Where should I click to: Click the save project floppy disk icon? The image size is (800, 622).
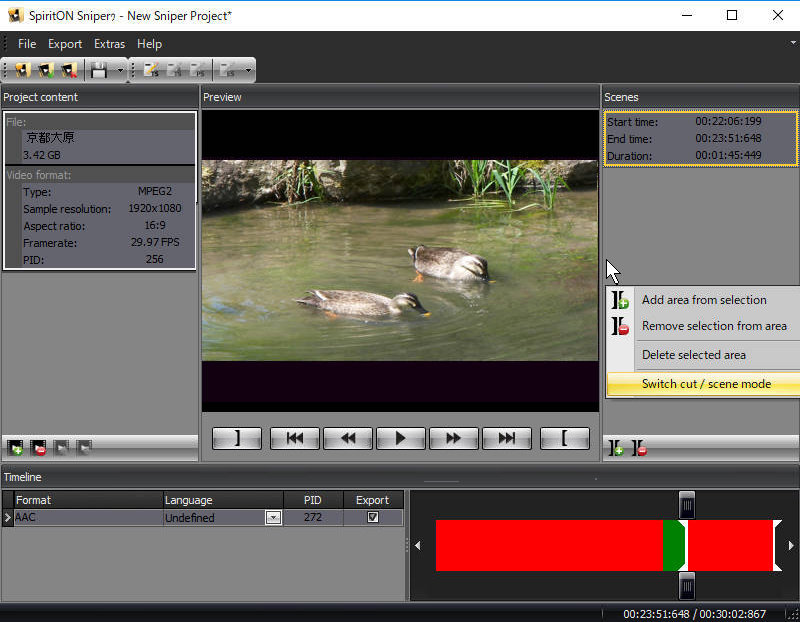pyautogui.click(x=98, y=70)
